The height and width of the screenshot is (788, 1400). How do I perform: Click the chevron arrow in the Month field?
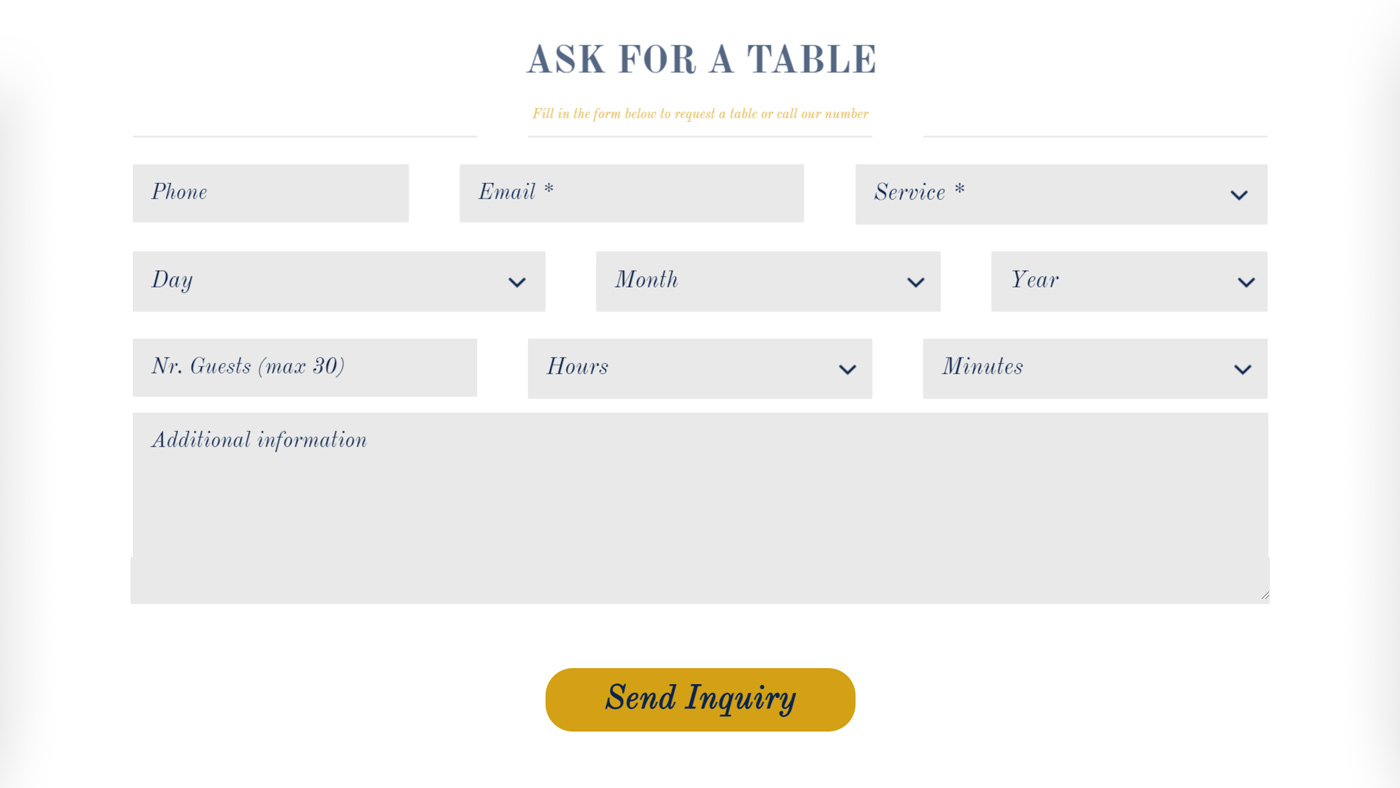(x=915, y=282)
